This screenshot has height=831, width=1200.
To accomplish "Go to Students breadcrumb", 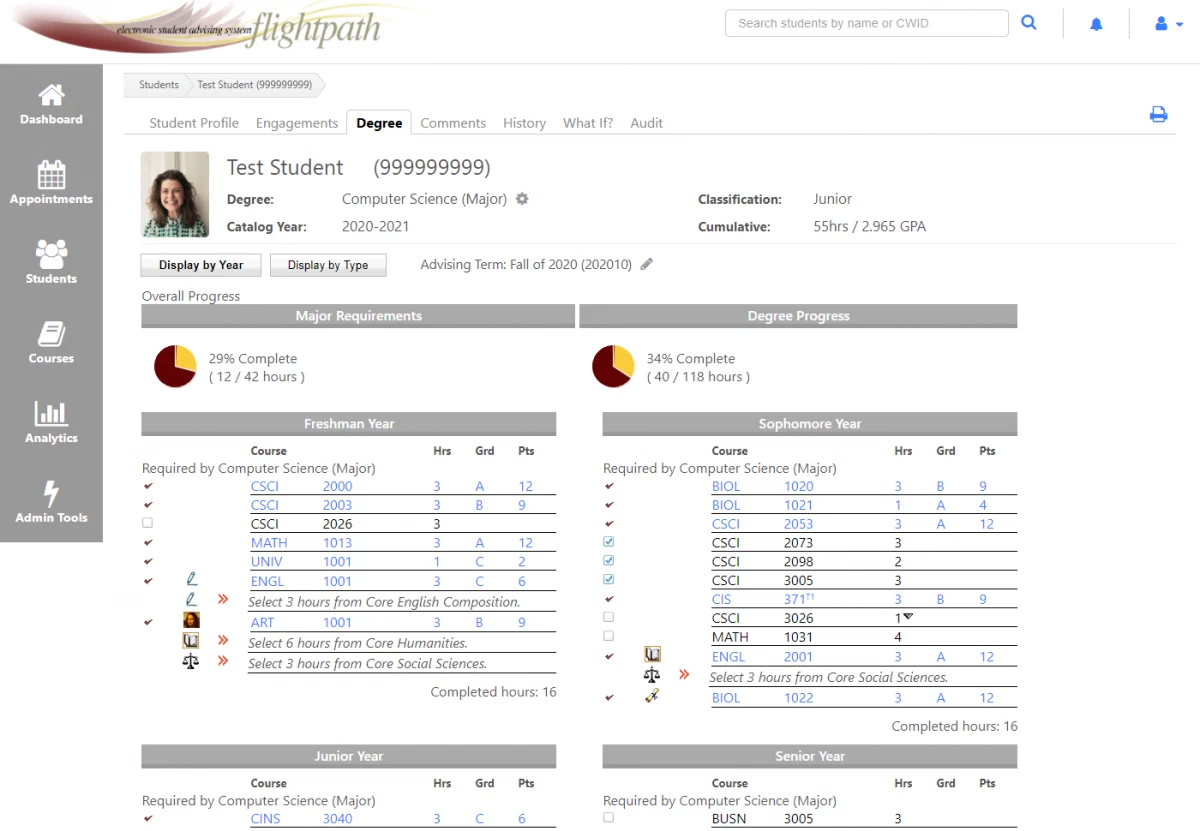I will [158, 85].
